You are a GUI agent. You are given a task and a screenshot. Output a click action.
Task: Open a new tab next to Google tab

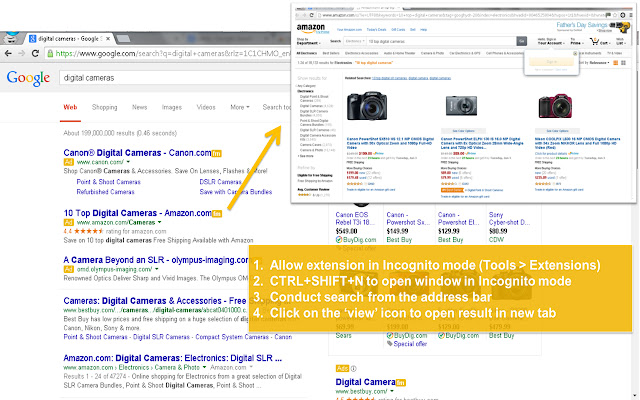point(123,39)
